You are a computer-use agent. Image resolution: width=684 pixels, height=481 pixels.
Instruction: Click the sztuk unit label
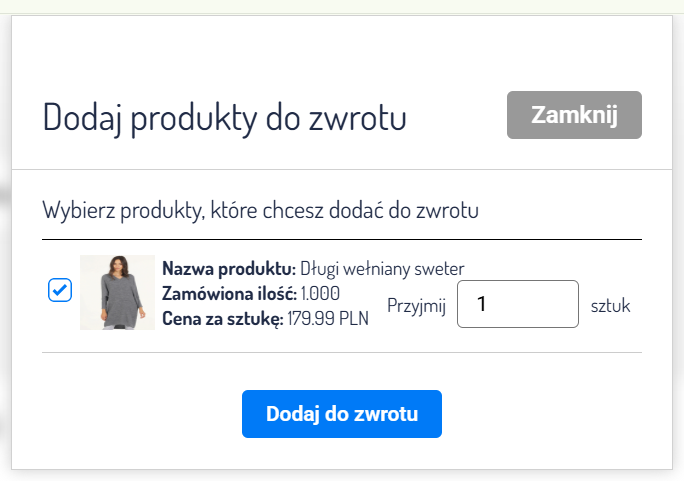(x=610, y=306)
